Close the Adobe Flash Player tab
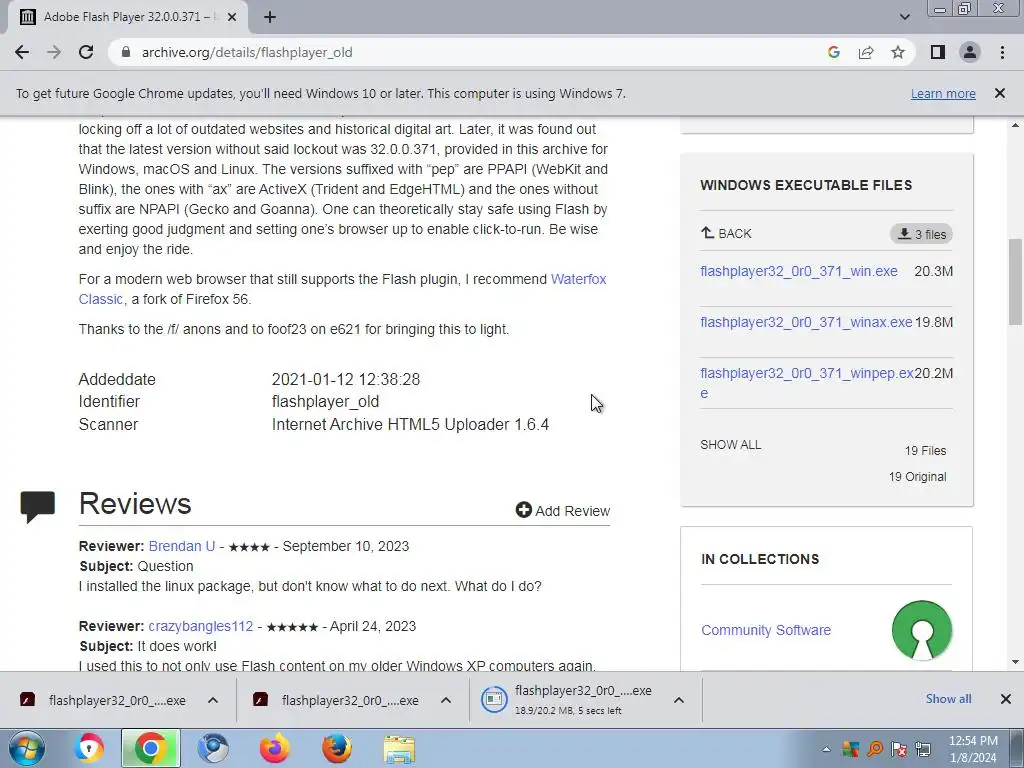1024x768 pixels. click(232, 17)
